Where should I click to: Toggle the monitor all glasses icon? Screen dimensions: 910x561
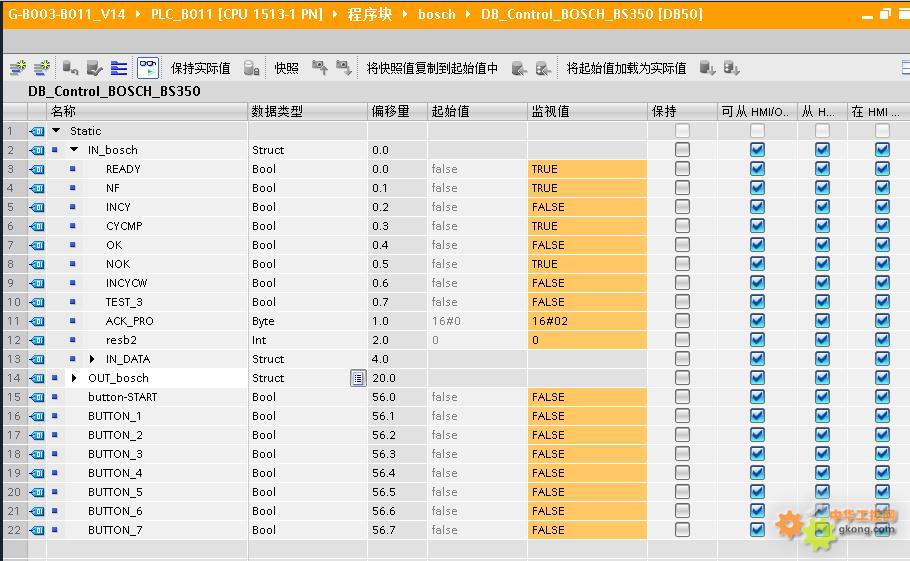coord(148,68)
